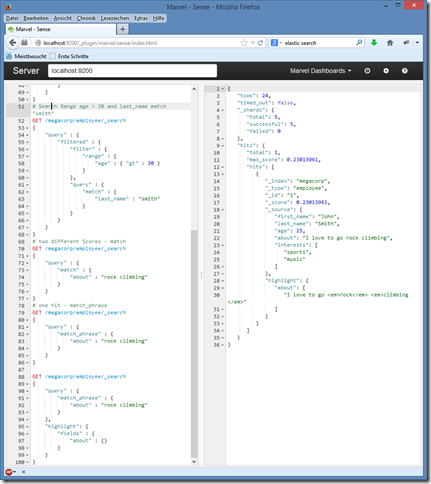Click the Firefox back arrow button
This screenshot has height=484, width=431.
[x=13, y=43]
